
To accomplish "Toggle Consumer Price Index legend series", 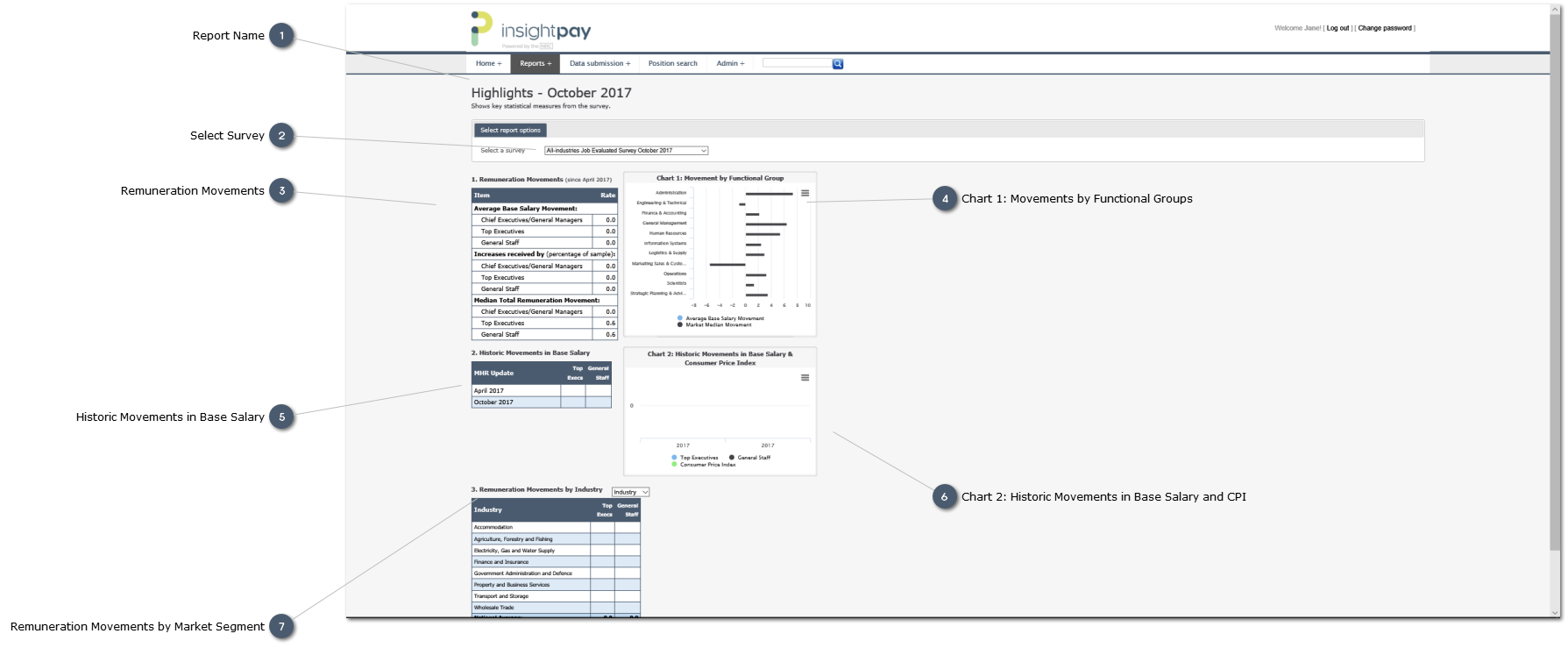I will (x=707, y=465).
